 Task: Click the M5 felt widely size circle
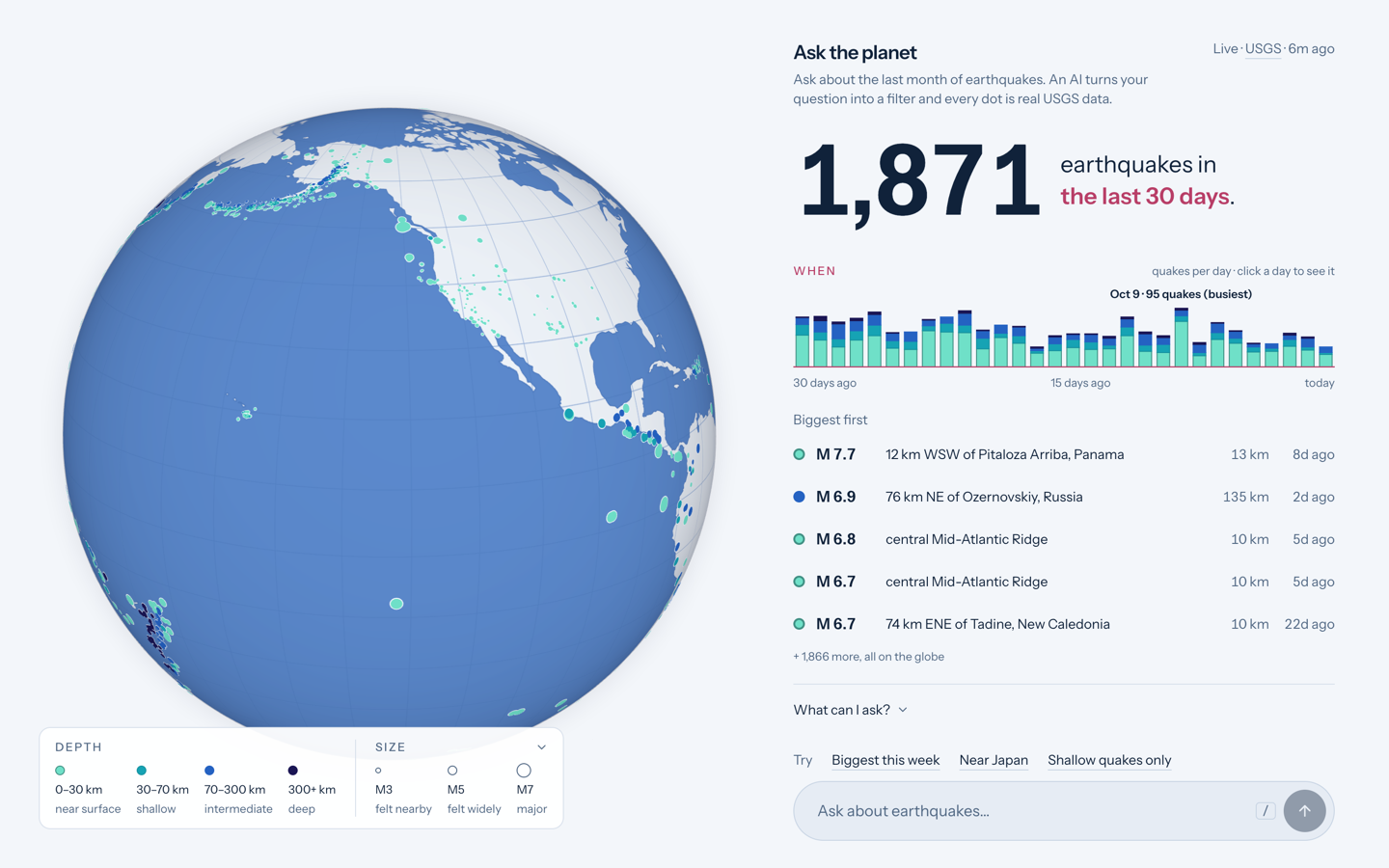click(452, 771)
